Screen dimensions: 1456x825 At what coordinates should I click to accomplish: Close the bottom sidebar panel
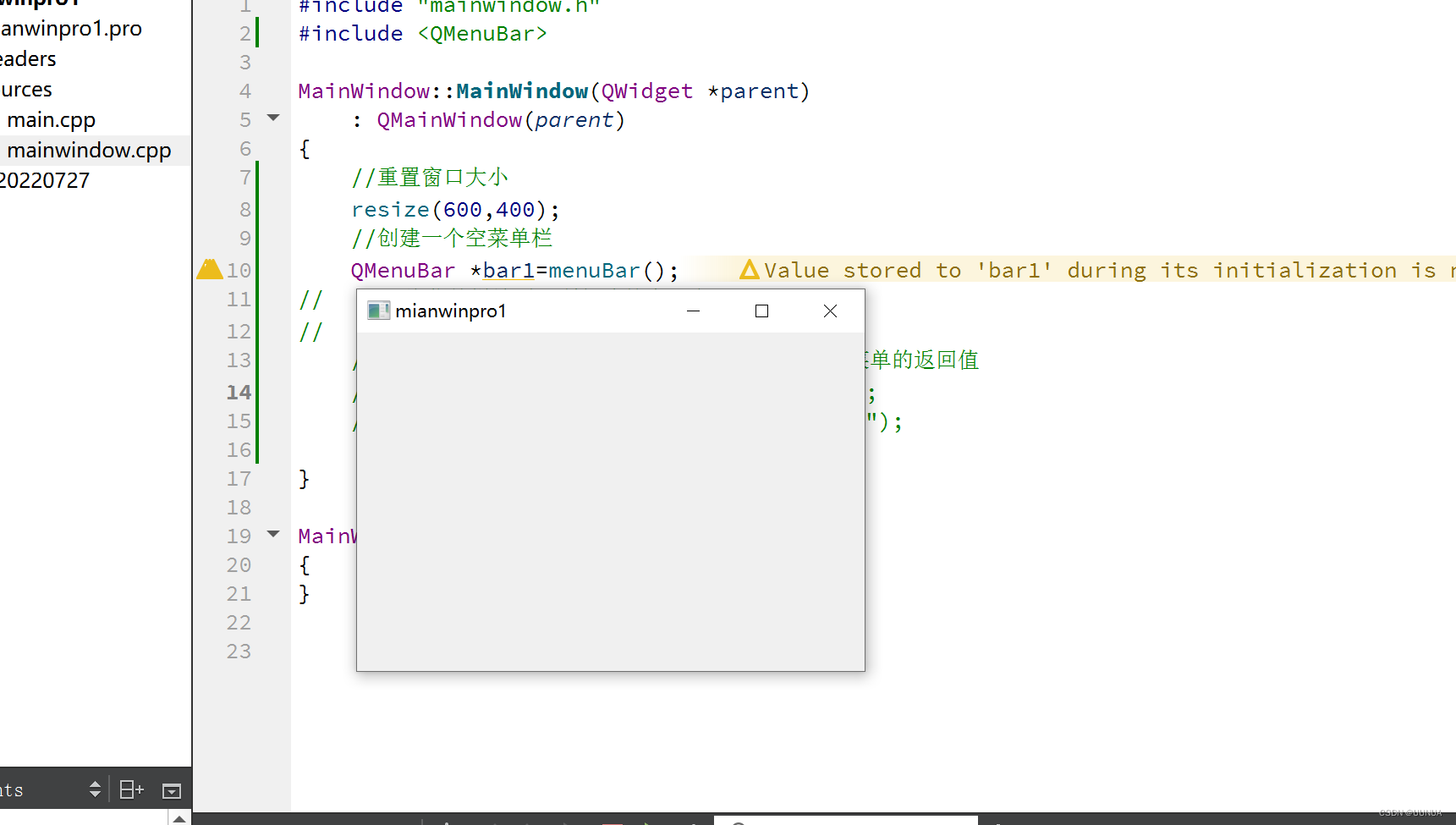(x=172, y=790)
